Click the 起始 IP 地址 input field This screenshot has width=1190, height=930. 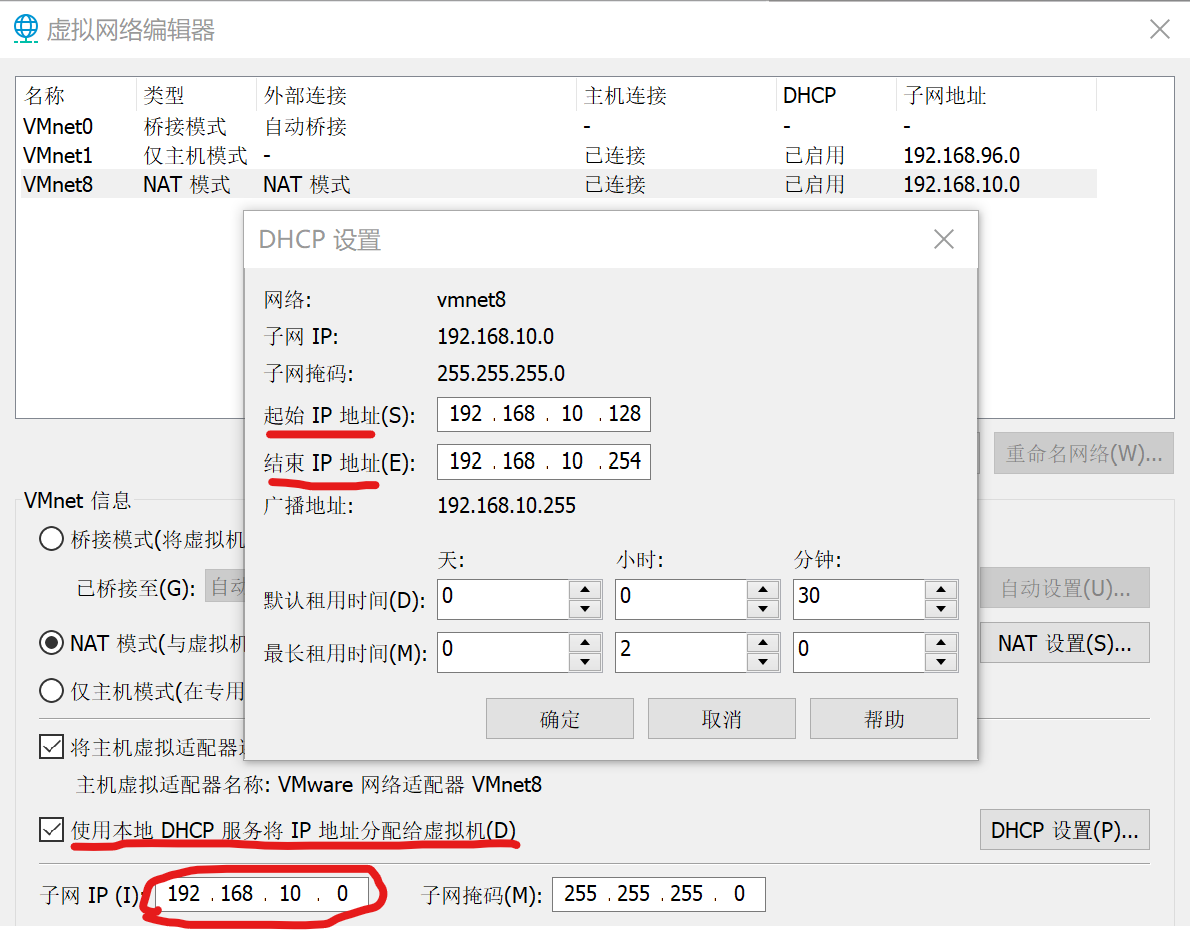[x=543, y=415]
